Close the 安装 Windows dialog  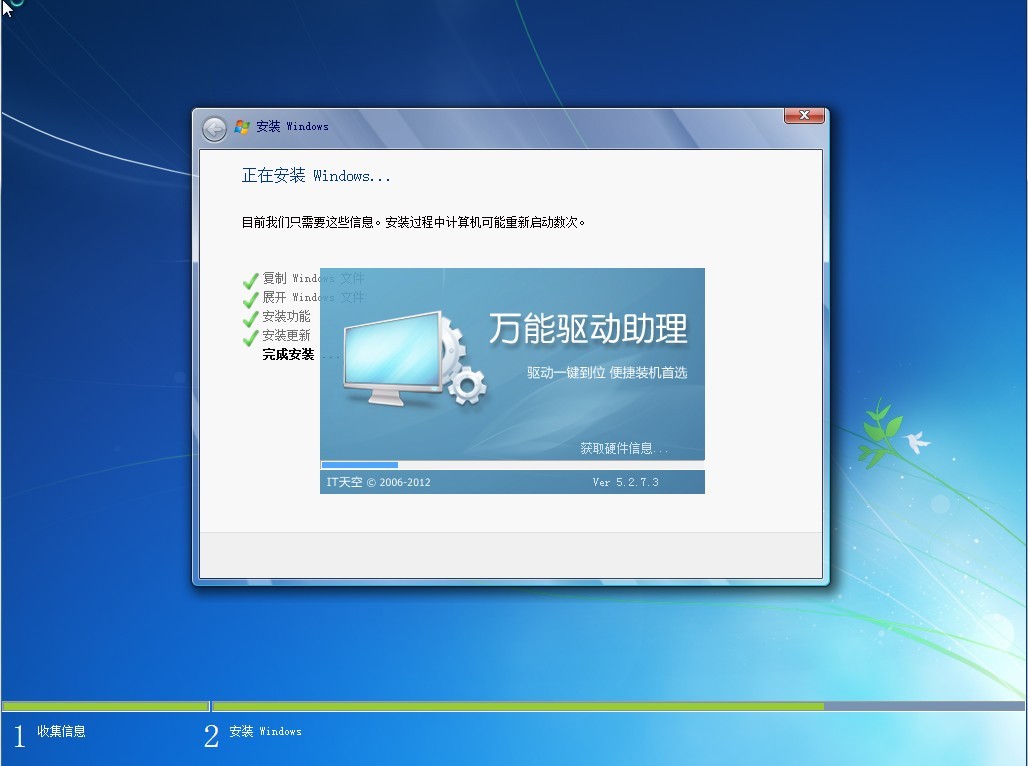(804, 115)
